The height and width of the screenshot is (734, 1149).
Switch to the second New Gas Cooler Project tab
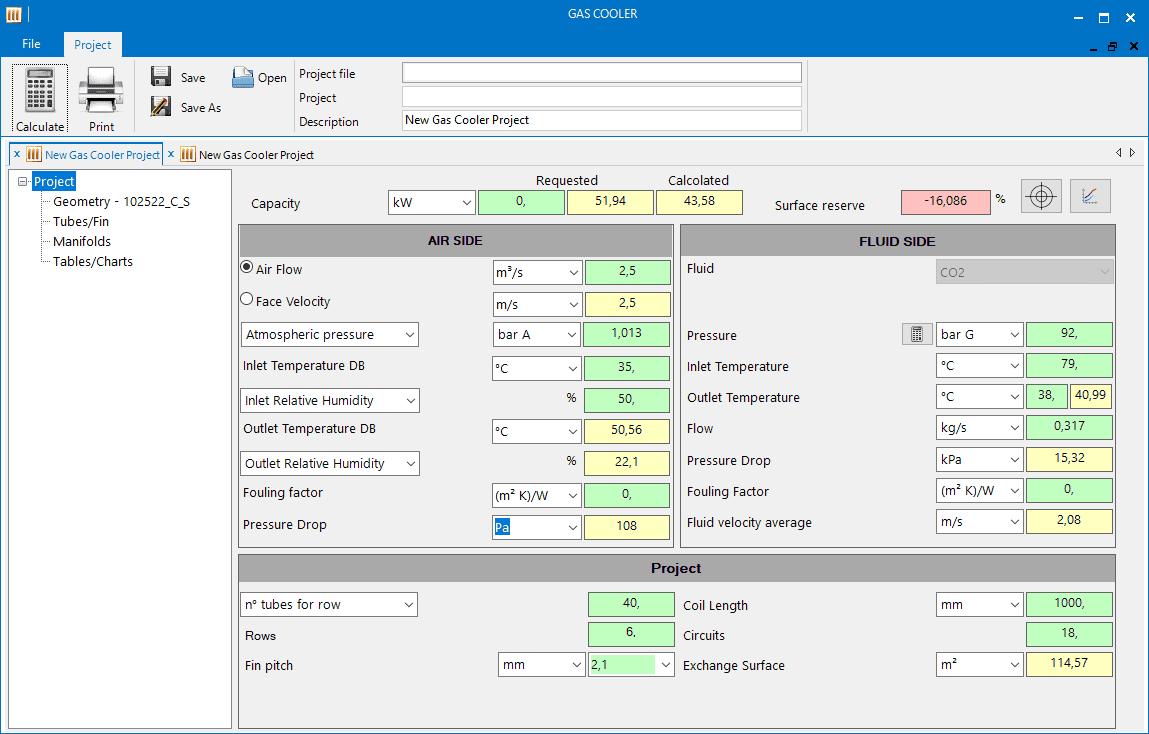click(x=255, y=155)
